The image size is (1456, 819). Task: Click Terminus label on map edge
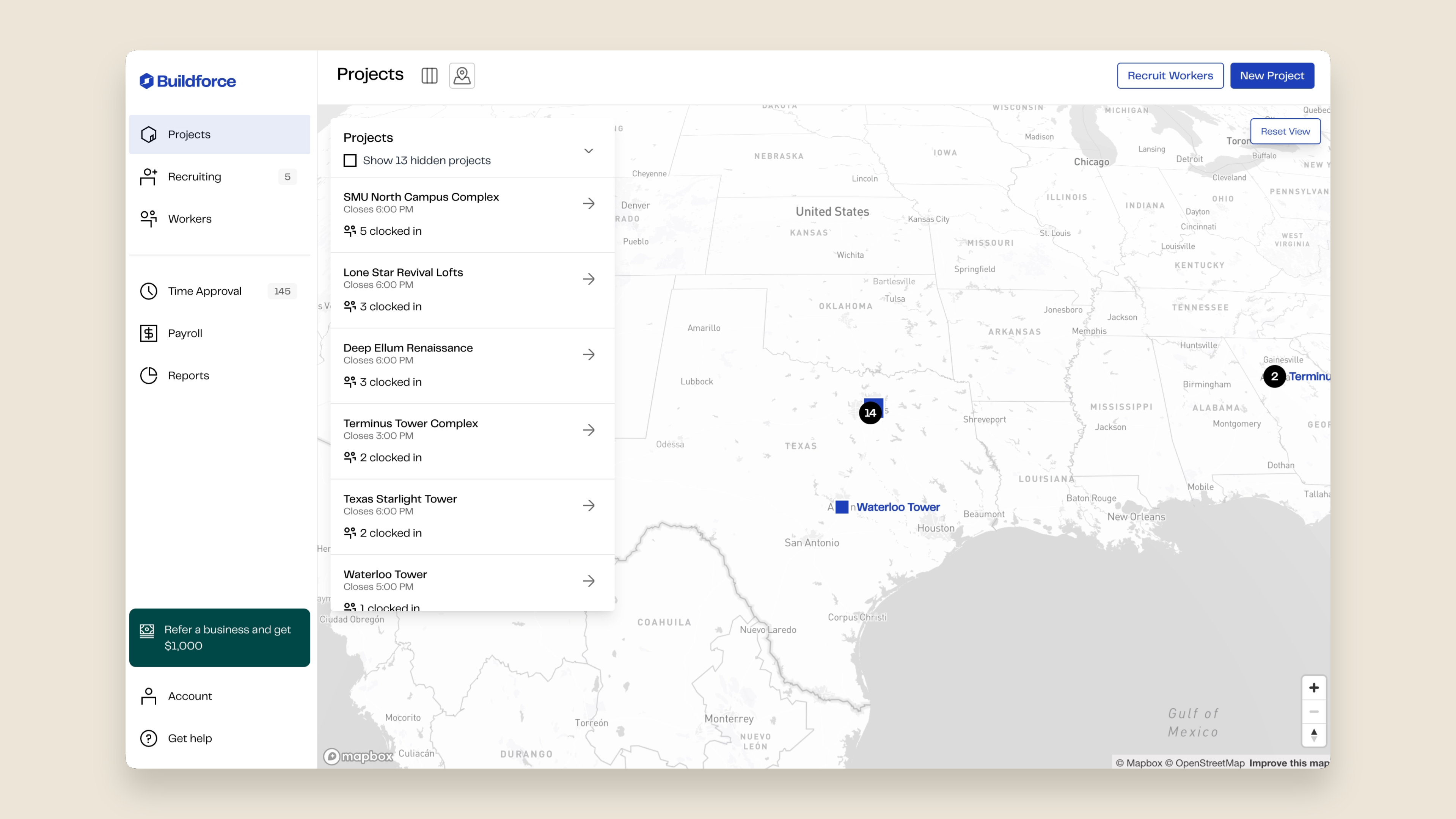tap(1310, 377)
